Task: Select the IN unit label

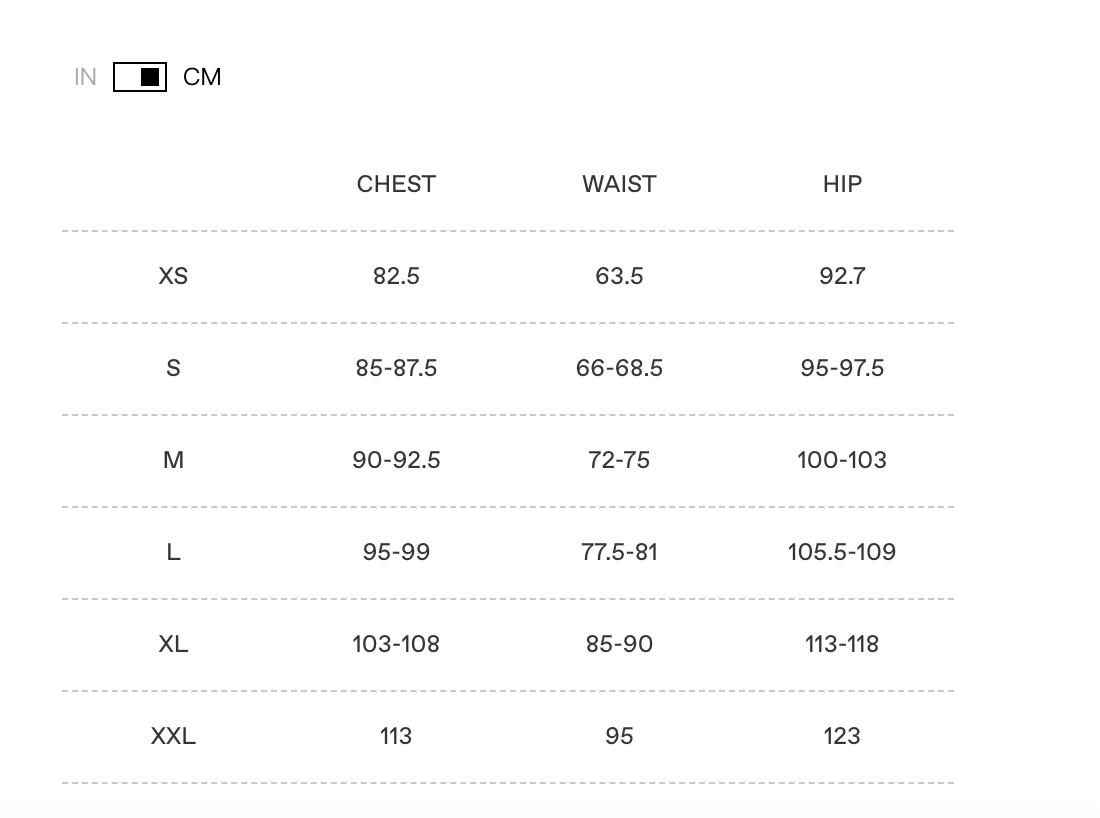Action: pyautogui.click(x=85, y=77)
